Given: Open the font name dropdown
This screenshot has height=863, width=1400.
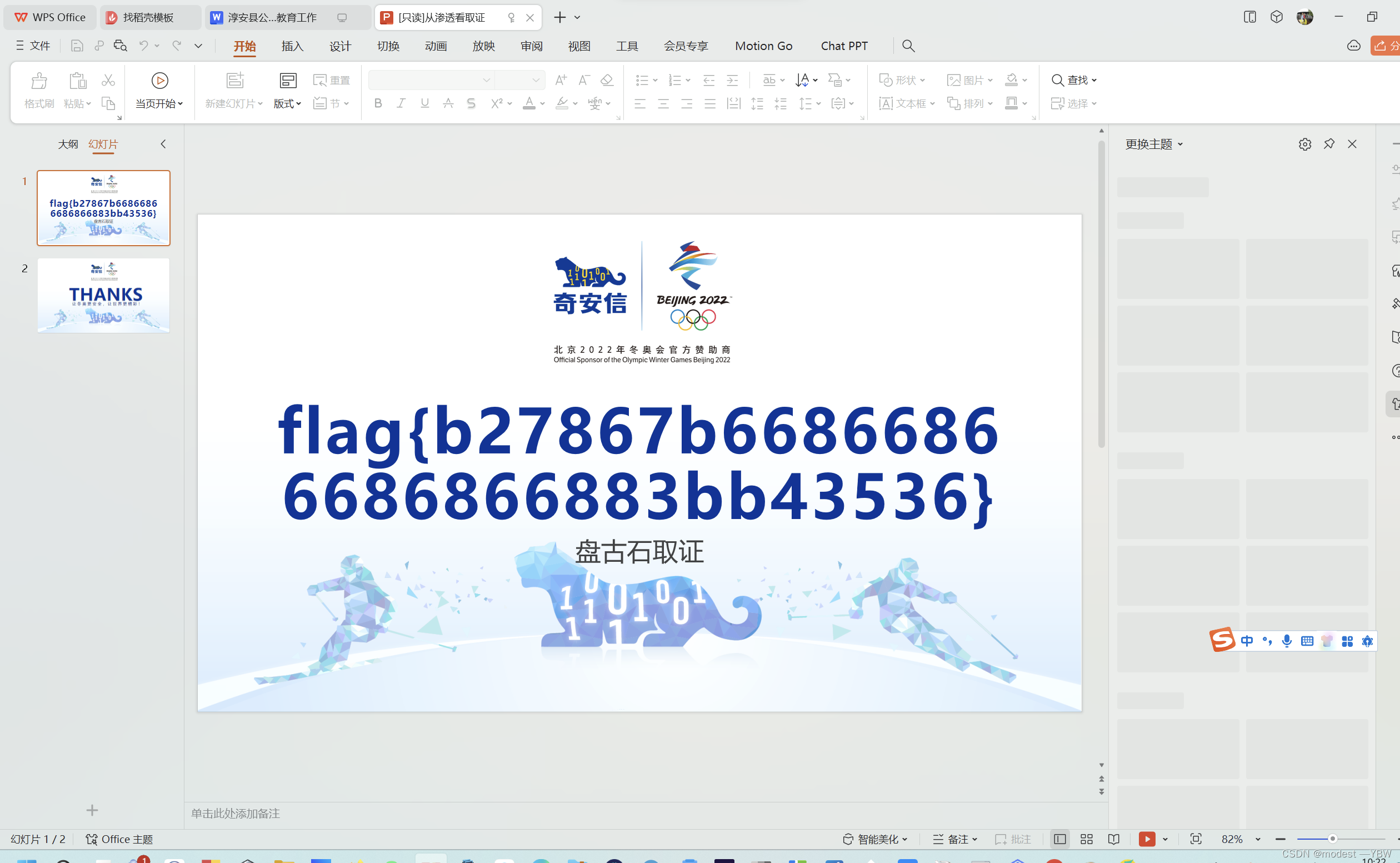Looking at the screenshot, I should [486, 80].
